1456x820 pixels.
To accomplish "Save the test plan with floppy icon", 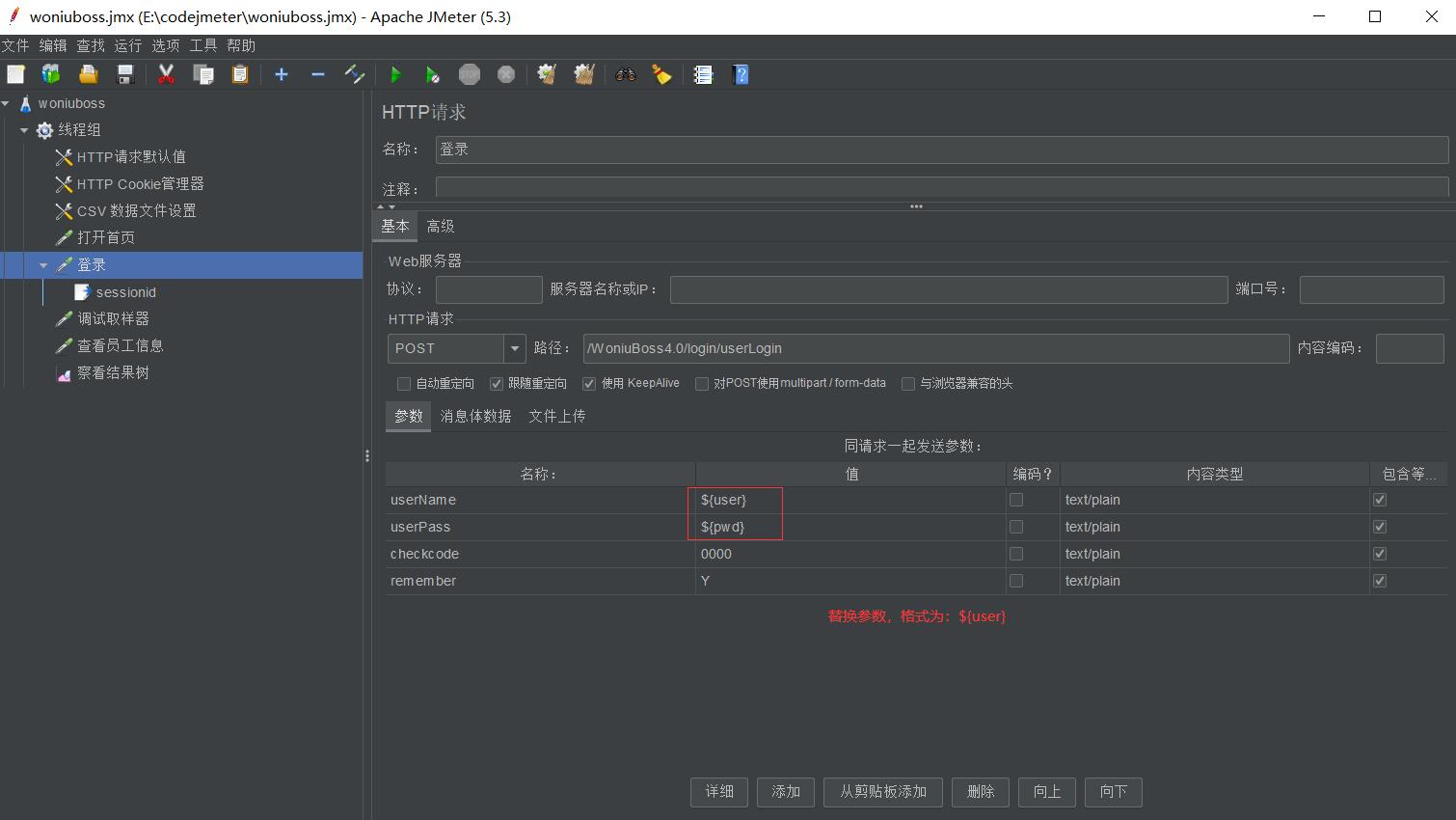I will (125, 74).
